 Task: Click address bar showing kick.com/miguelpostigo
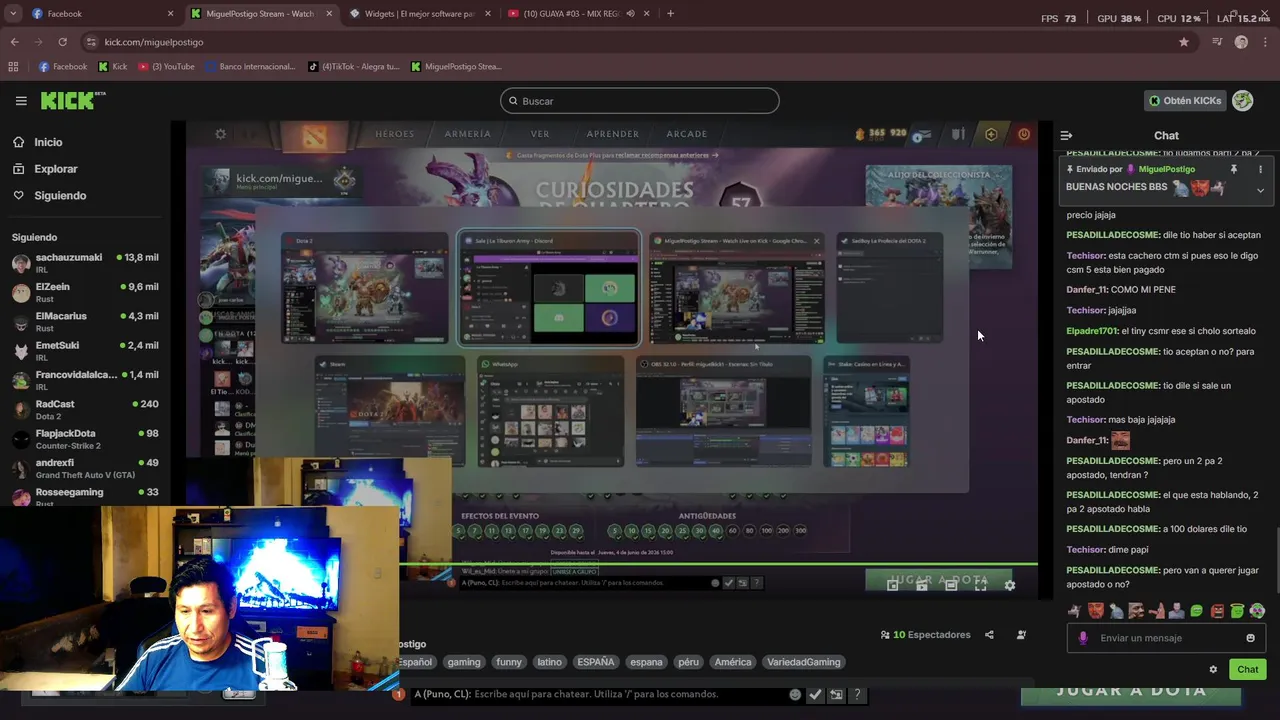tap(640, 42)
